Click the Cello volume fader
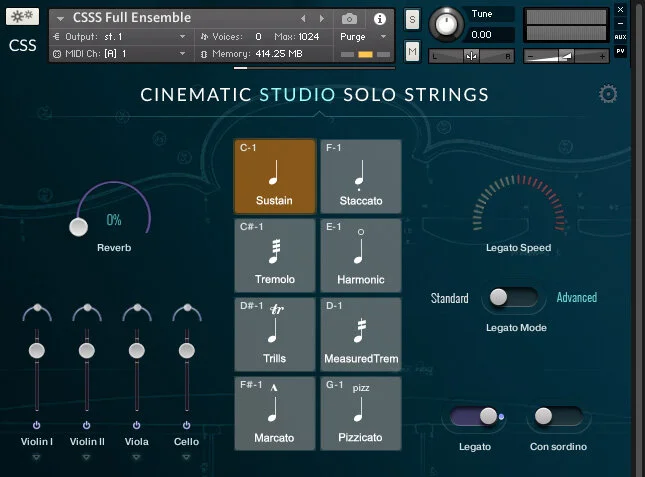Viewport: 645px width, 477px height. pyautogui.click(x=187, y=351)
